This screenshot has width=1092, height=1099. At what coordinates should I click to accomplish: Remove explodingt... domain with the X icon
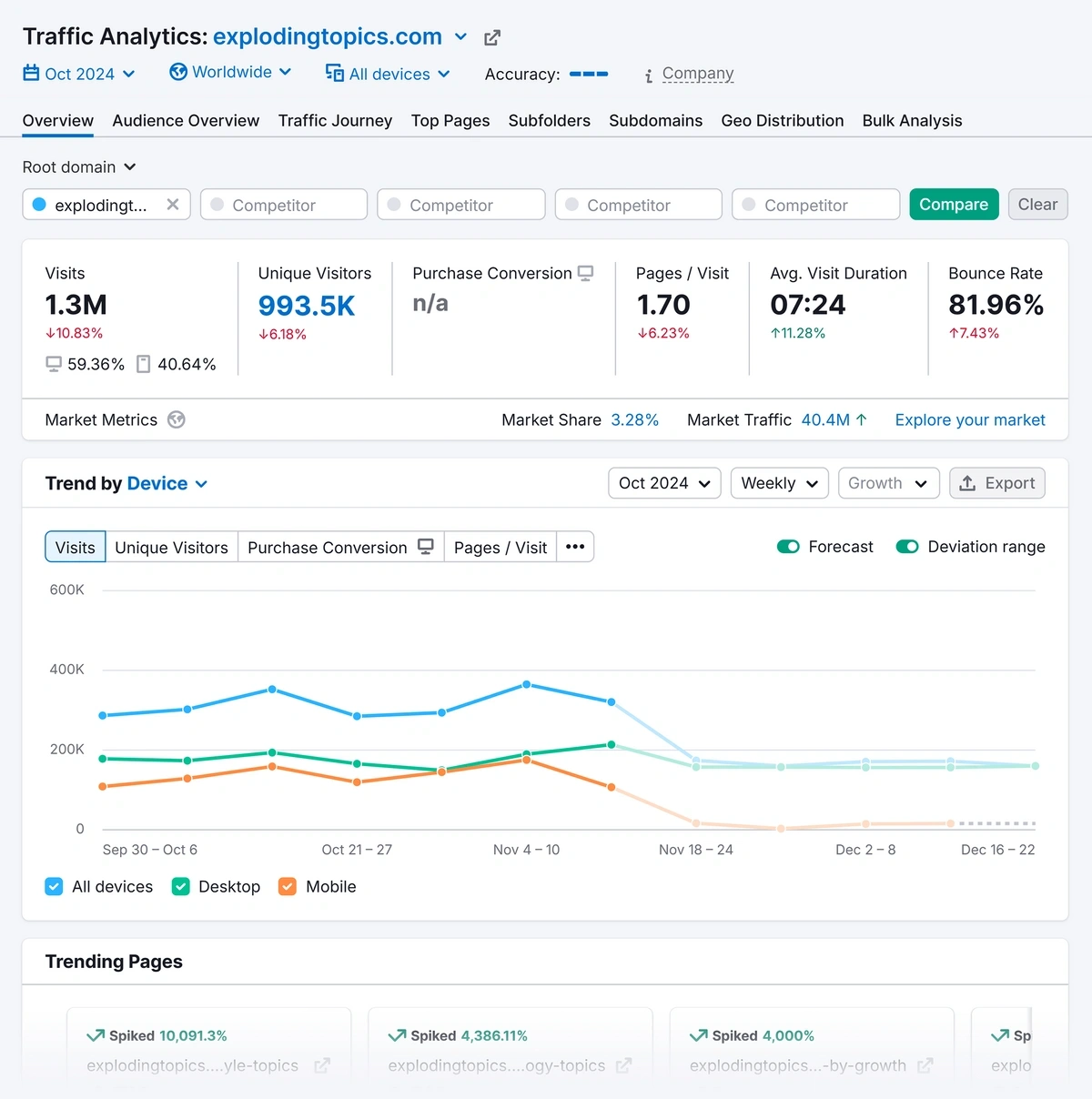[173, 205]
